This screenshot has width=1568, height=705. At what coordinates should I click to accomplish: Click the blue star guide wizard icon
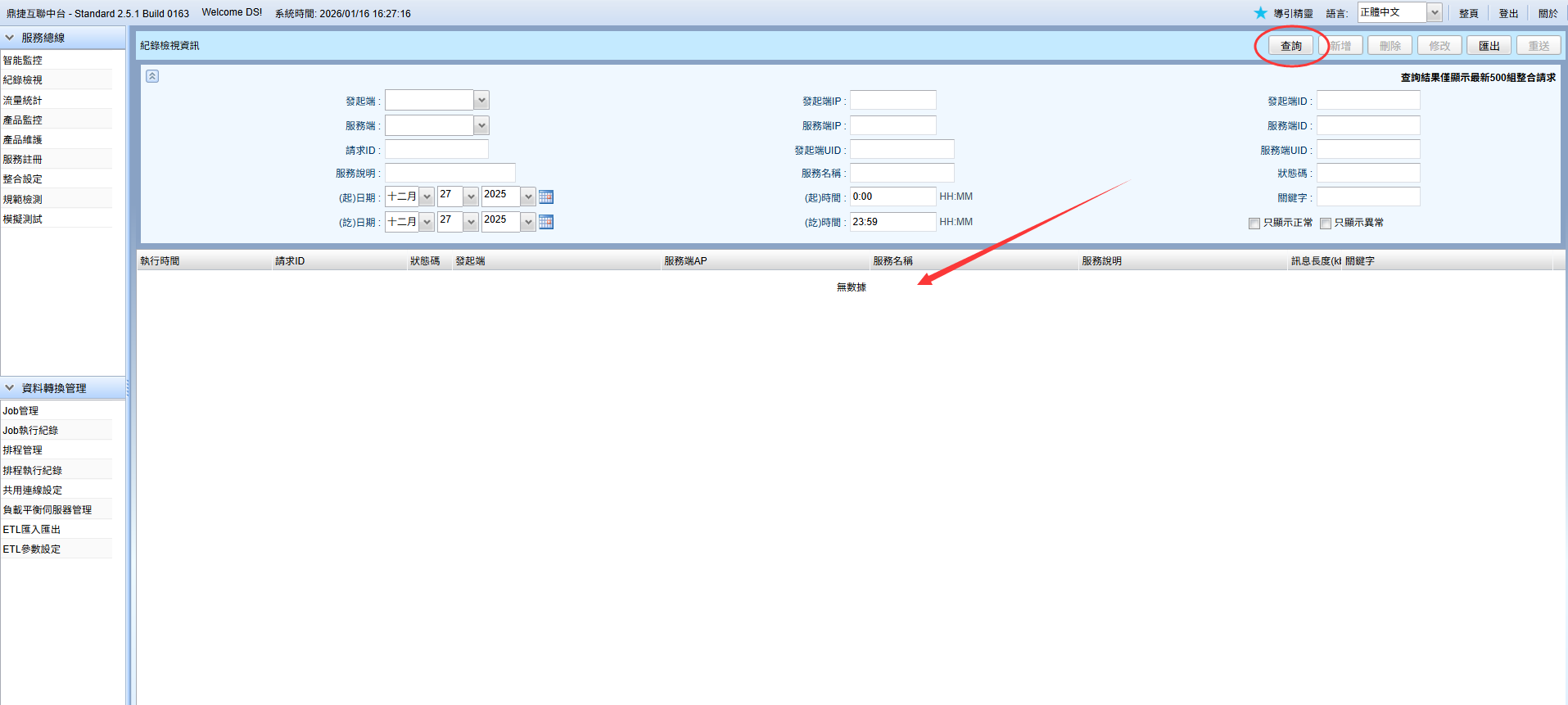1260,13
